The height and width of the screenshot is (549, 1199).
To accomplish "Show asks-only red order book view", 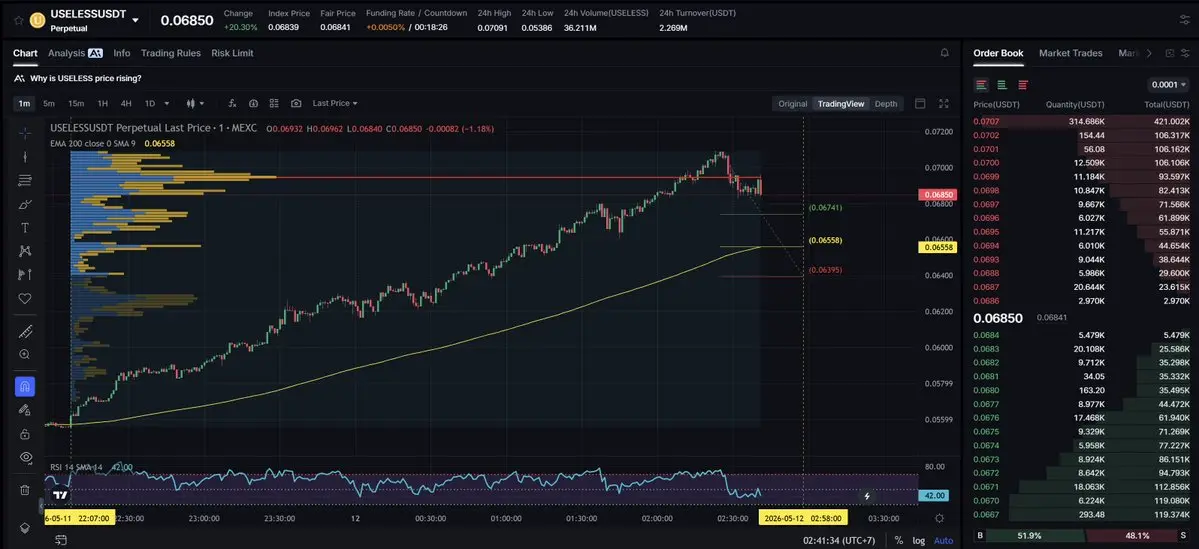I will (x=1022, y=85).
